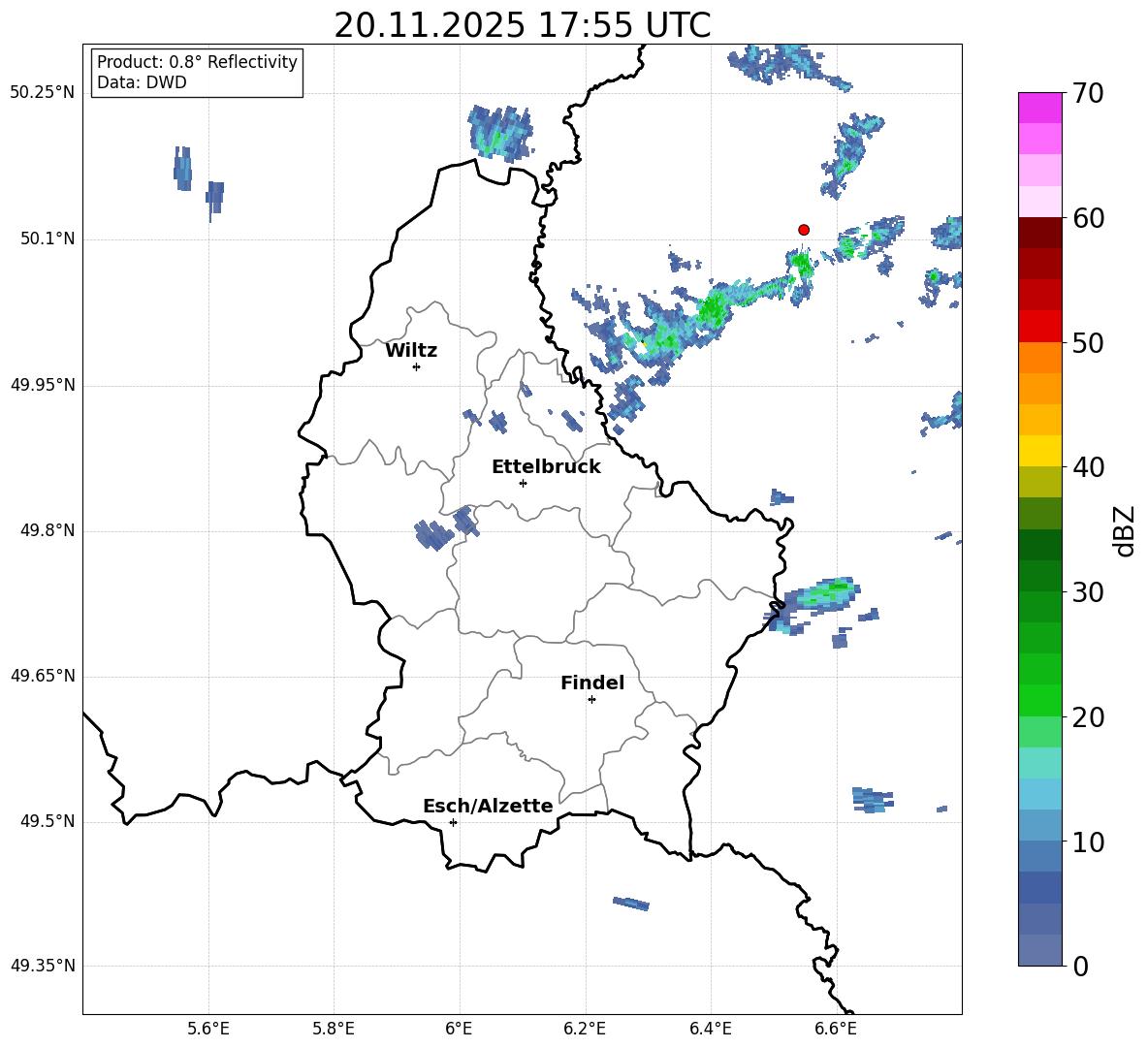Click the colorbar tick label 30

pos(1088,592)
